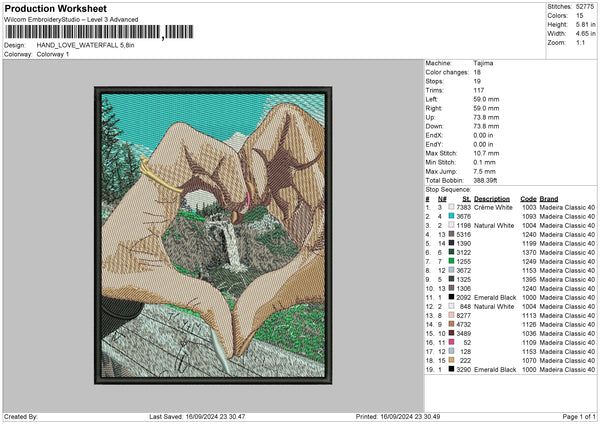Click the barcode under the worksheet title
This screenshot has width=600, height=424.
99,32
